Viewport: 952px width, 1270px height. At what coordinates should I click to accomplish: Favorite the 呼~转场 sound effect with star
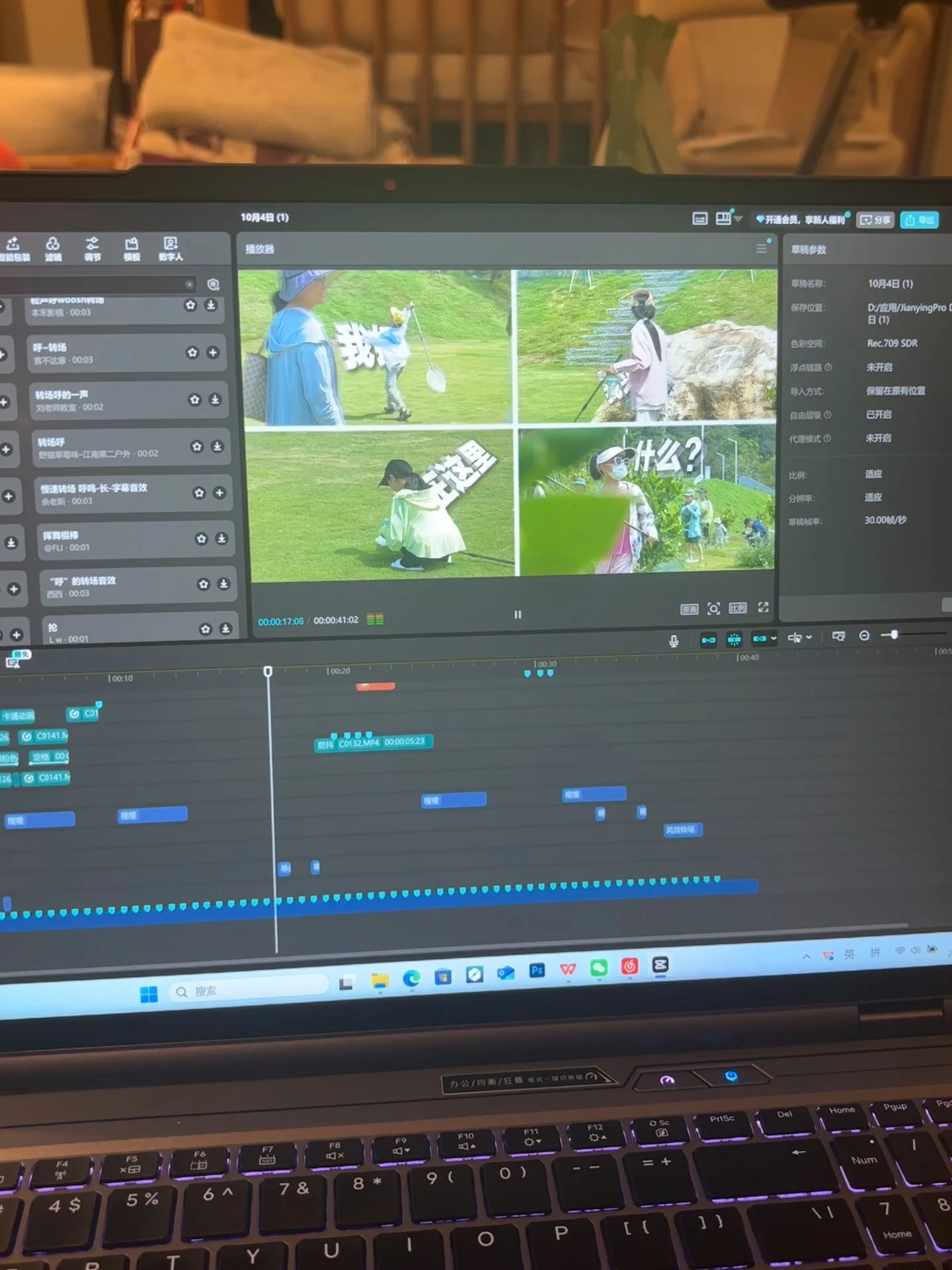pos(192,353)
